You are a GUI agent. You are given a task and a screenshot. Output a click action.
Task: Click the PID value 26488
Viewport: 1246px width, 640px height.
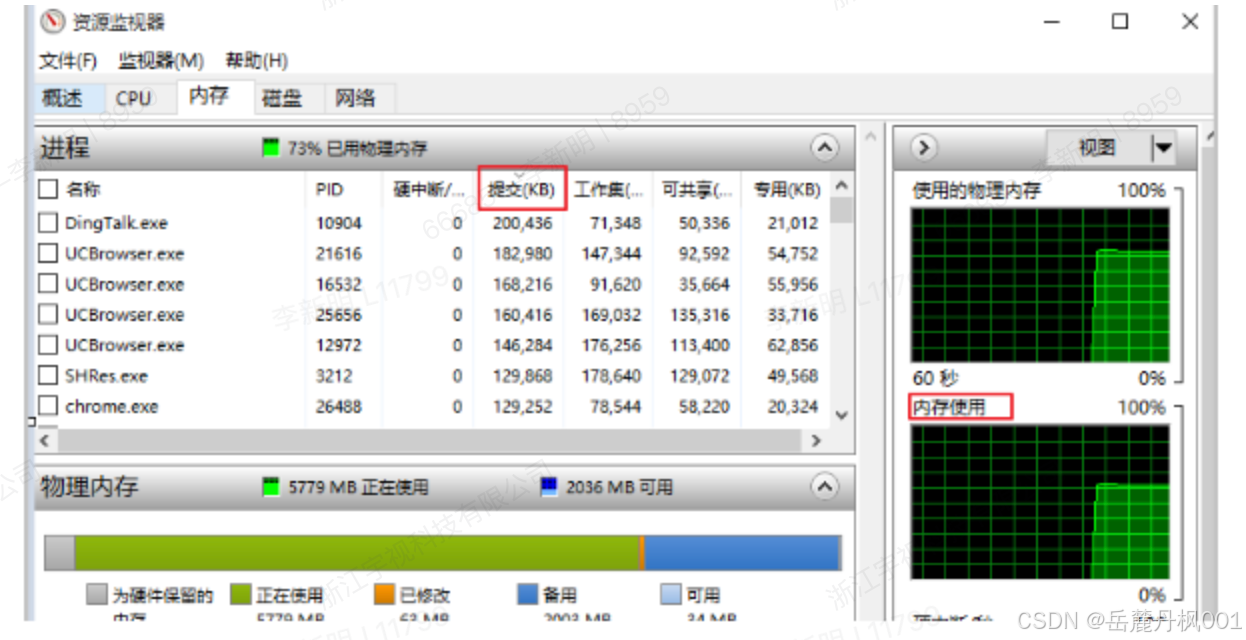tap(338, 407)
